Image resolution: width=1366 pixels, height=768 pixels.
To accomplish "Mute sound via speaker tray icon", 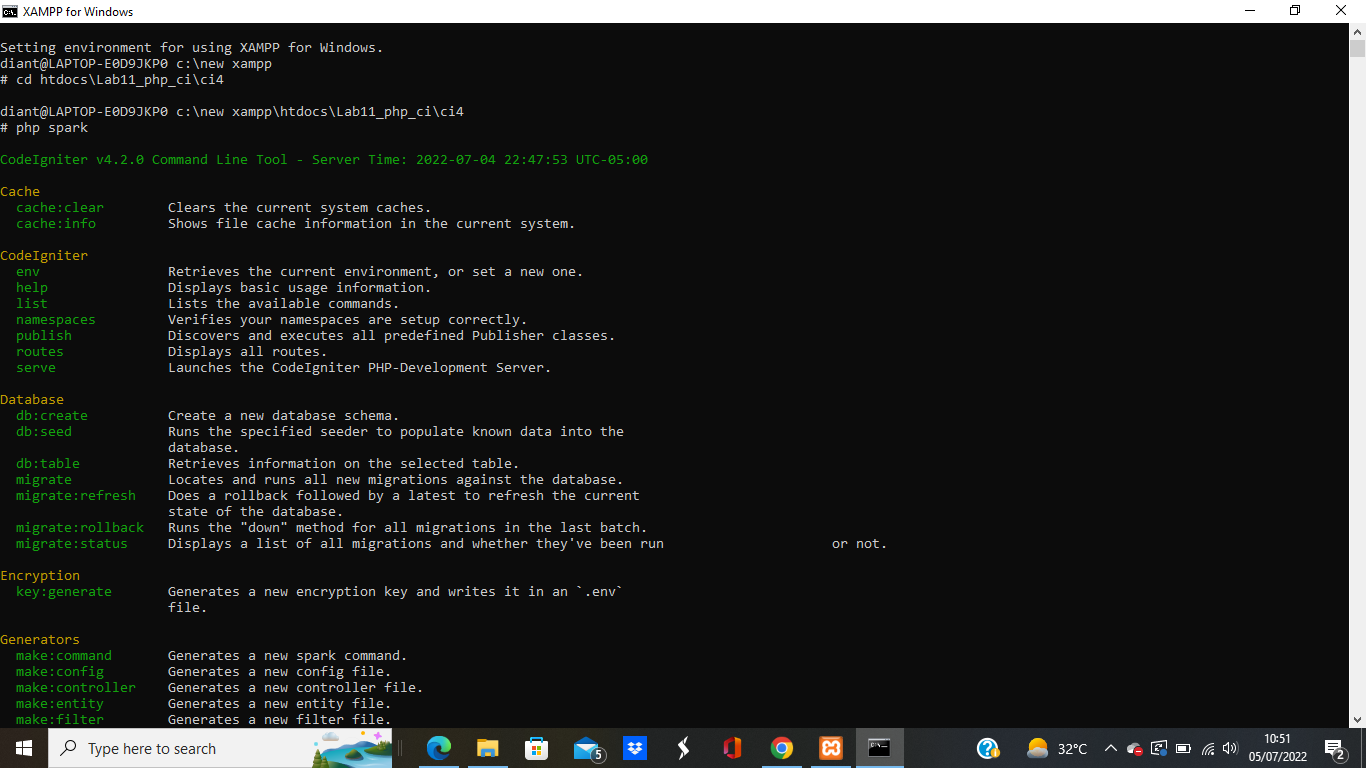I will coord(1230,748).
